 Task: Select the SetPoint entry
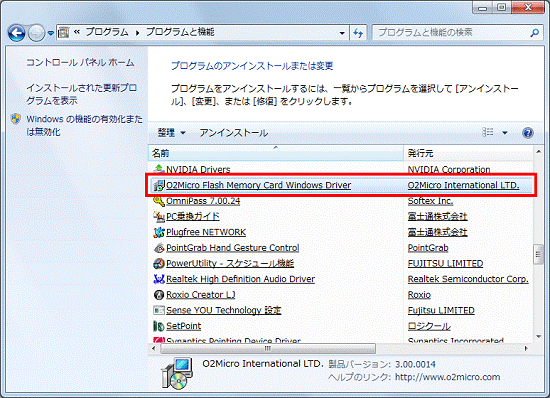pos(183,326)
